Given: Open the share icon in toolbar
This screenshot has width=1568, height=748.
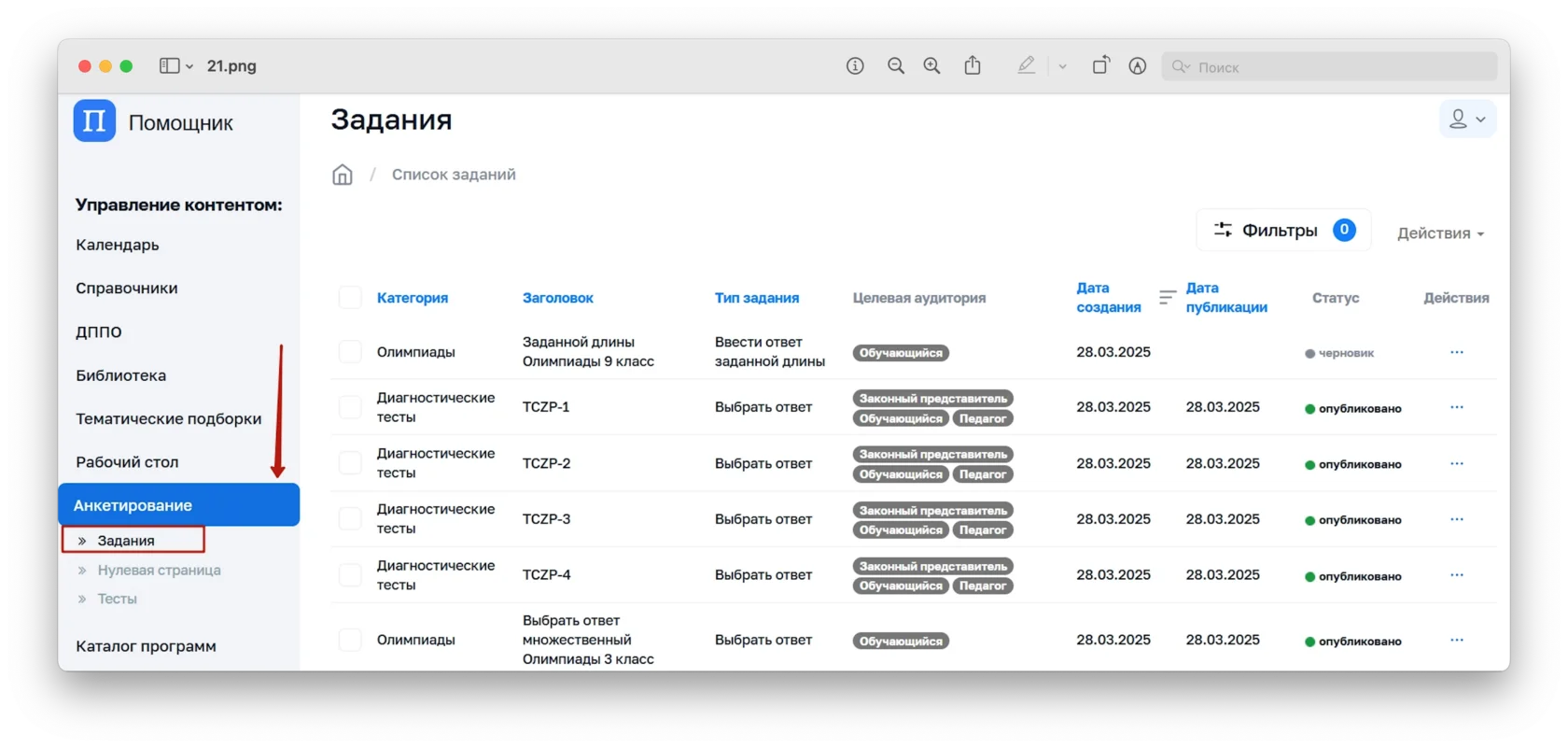Looking at the screenshot, I should pos(973,65).
